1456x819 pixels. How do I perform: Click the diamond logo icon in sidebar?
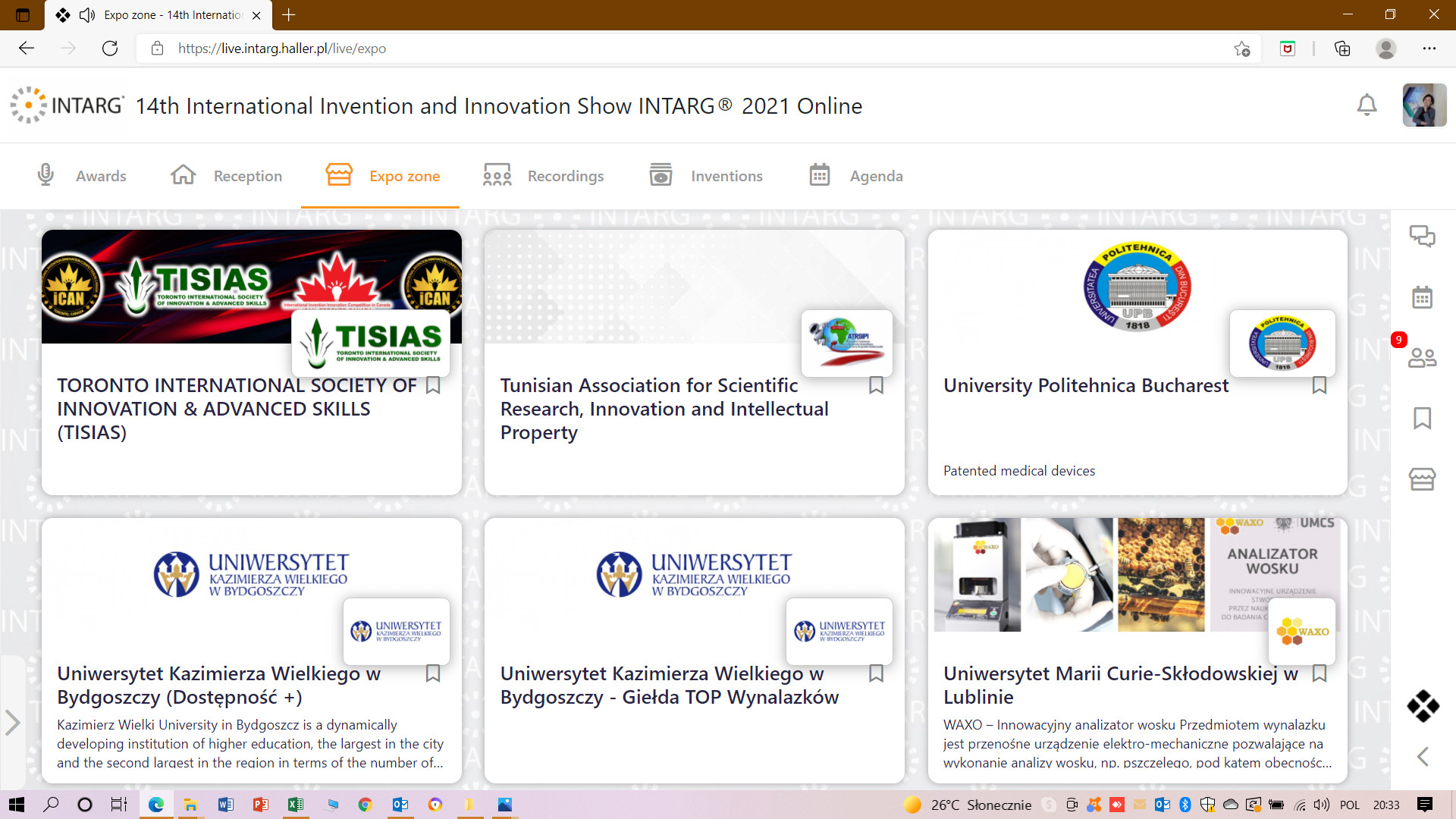tap(1423, 706)
